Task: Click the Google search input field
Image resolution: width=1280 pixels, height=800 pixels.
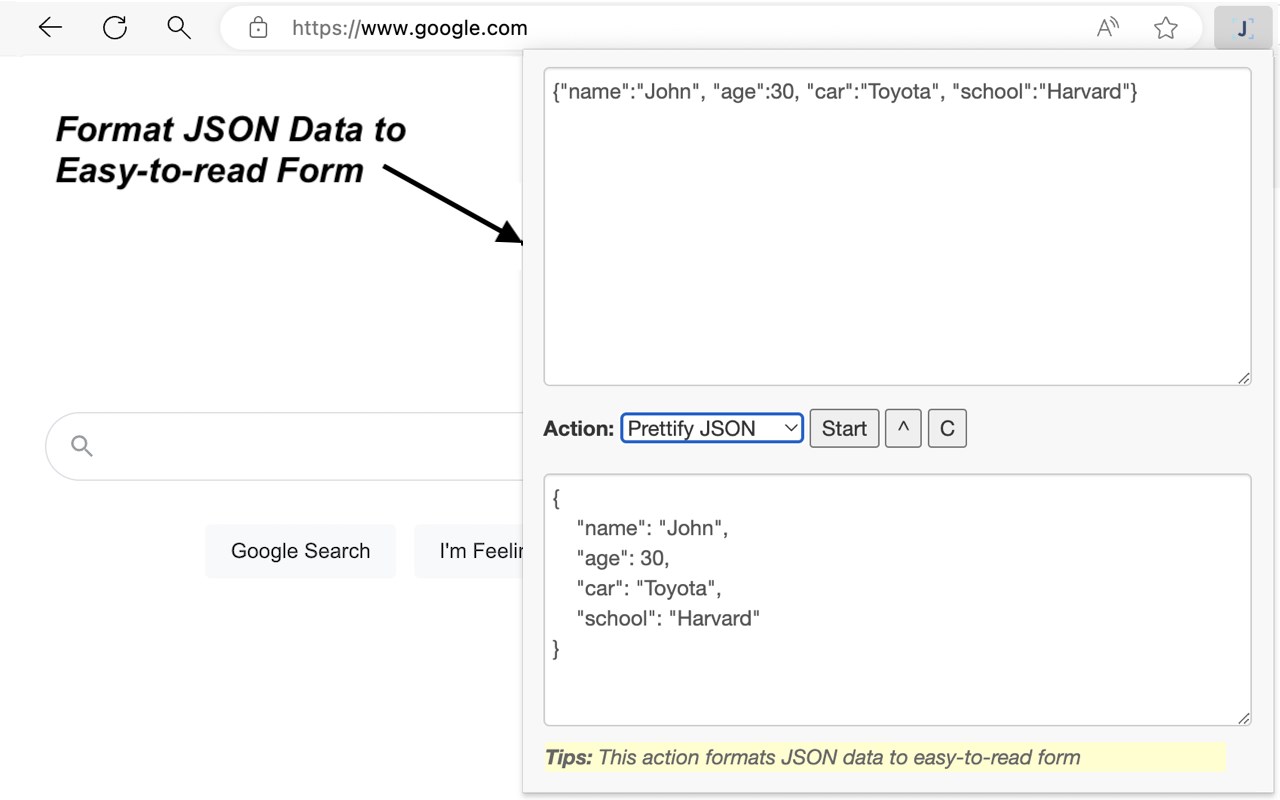Action: pos(300,446)
